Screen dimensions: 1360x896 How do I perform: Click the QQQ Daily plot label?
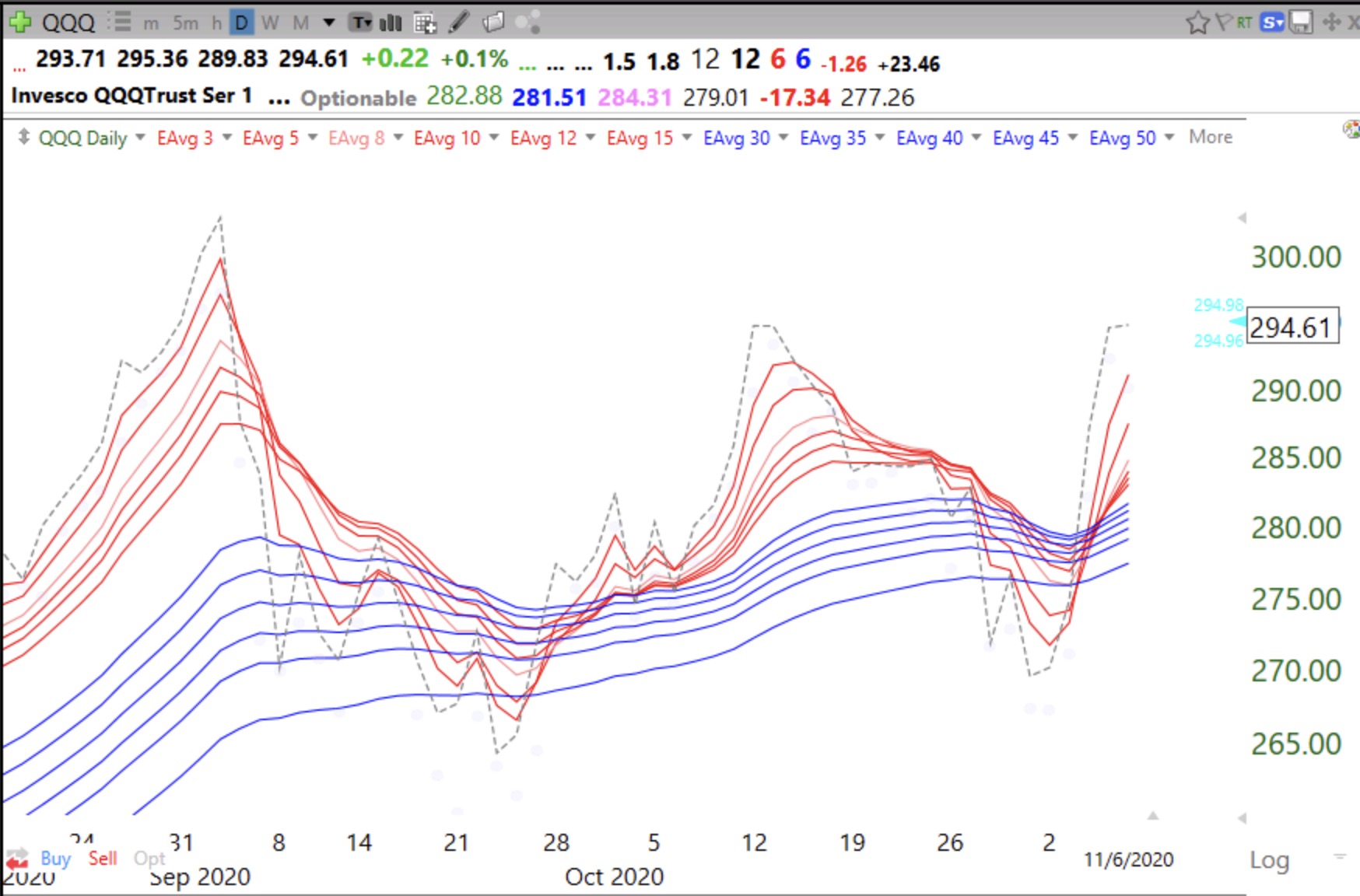point(82,138)
